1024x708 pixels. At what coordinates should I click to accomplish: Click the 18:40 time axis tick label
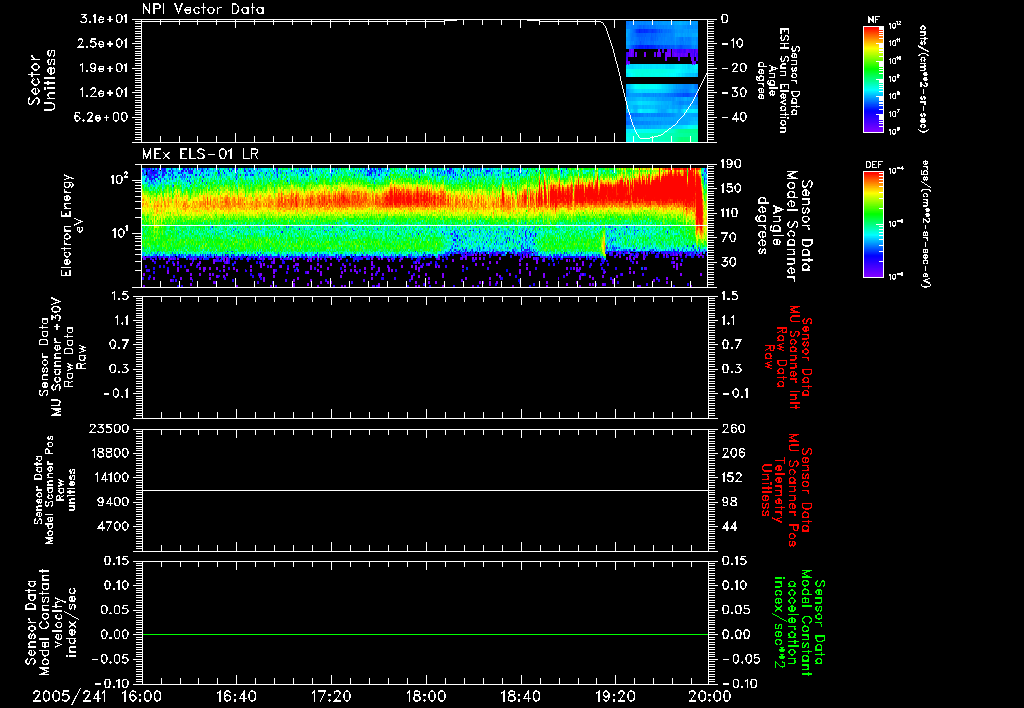pos(520,695)
